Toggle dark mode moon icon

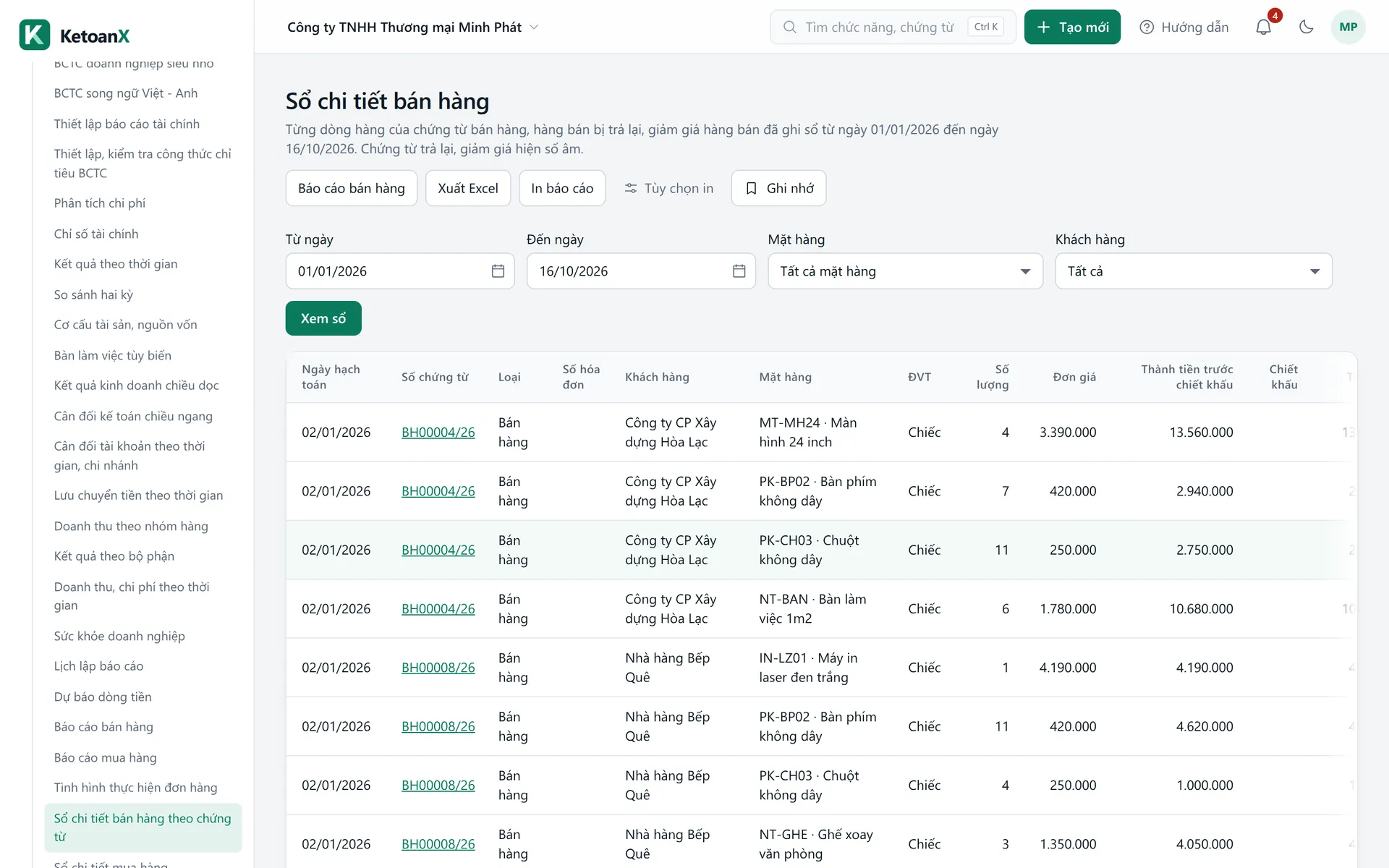point(1306,27)
